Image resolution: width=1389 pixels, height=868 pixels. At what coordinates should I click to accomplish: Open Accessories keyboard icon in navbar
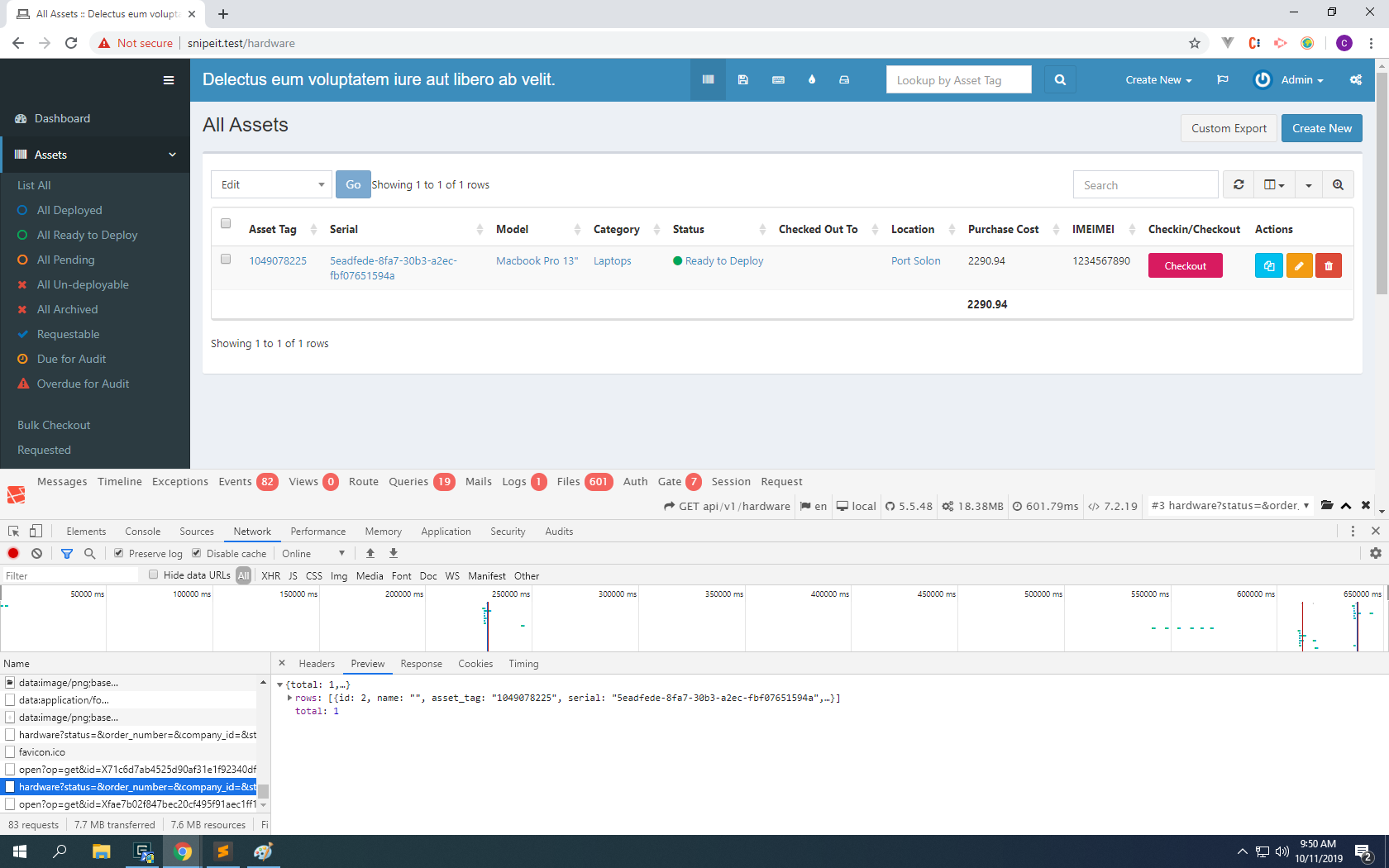(778, 80)
